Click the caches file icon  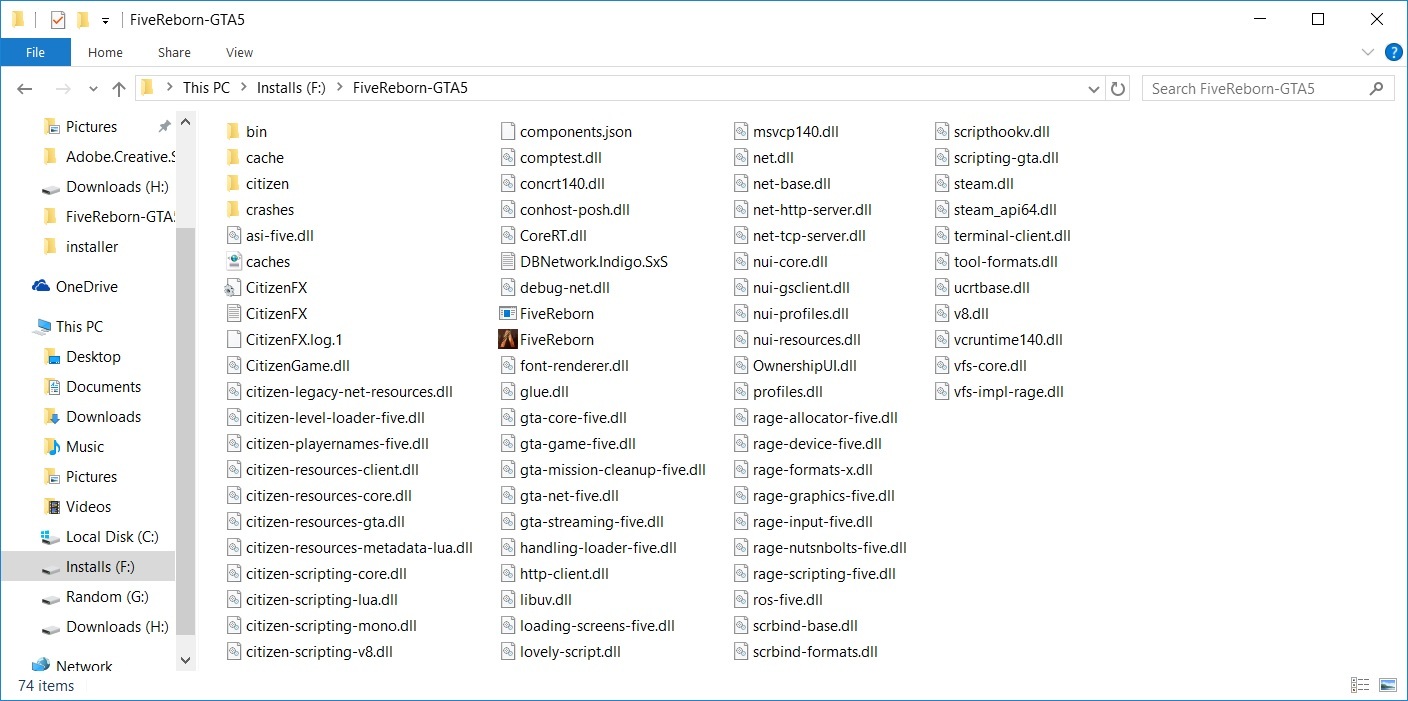coord(233,261)
